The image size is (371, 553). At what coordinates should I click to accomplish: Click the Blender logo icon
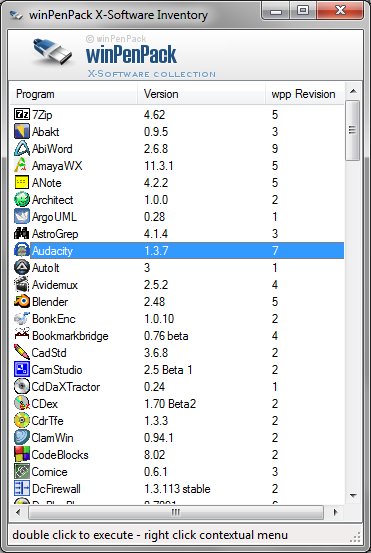pyautogui.click(x=22, y=302)
